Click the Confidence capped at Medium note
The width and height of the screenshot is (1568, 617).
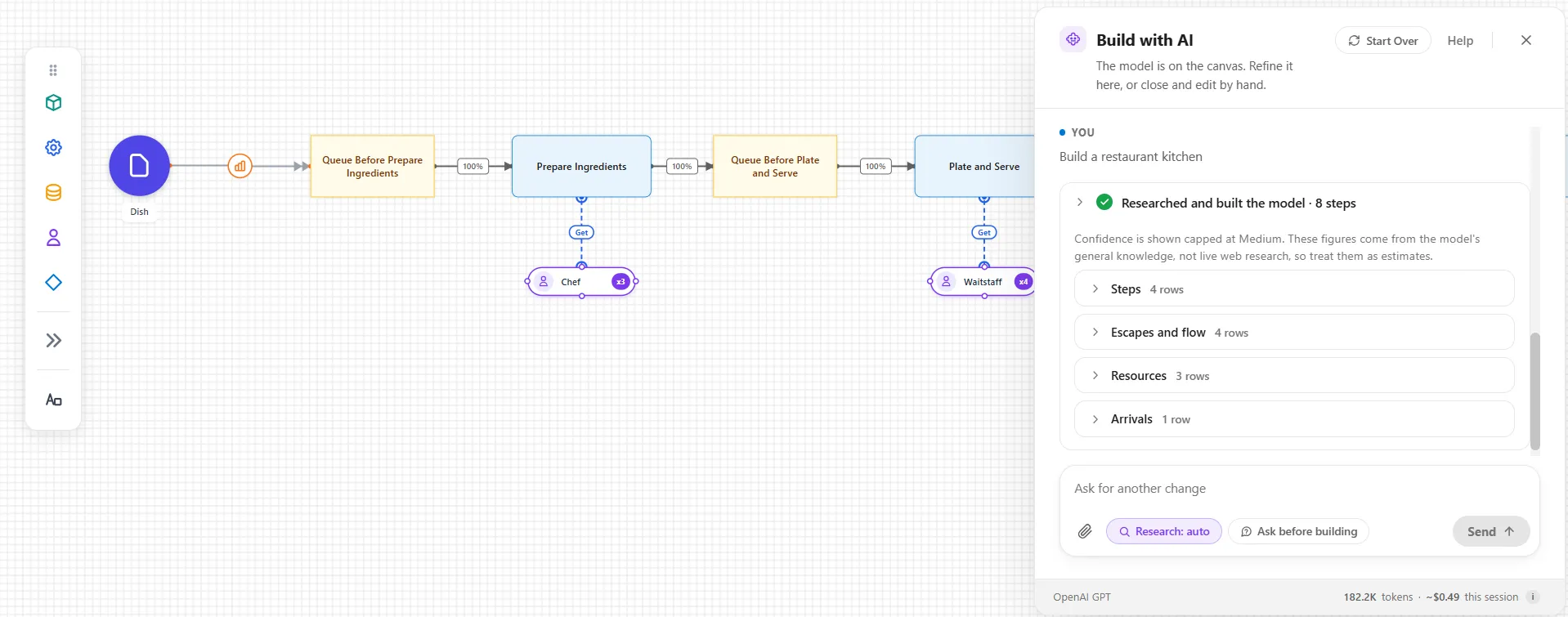click(x=1277, y=247)
